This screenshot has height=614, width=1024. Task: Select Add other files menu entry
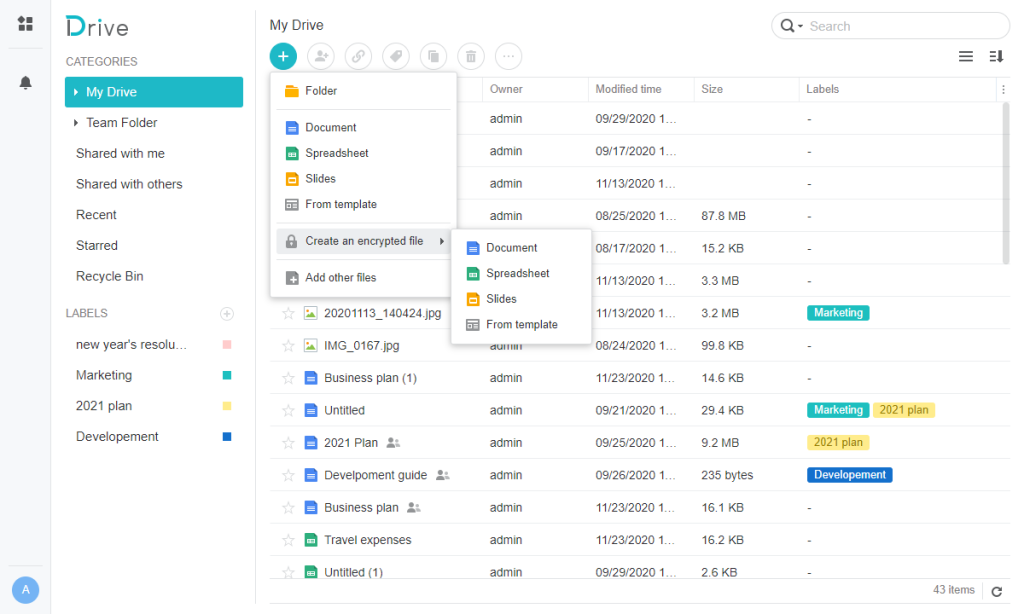[363, 278]
